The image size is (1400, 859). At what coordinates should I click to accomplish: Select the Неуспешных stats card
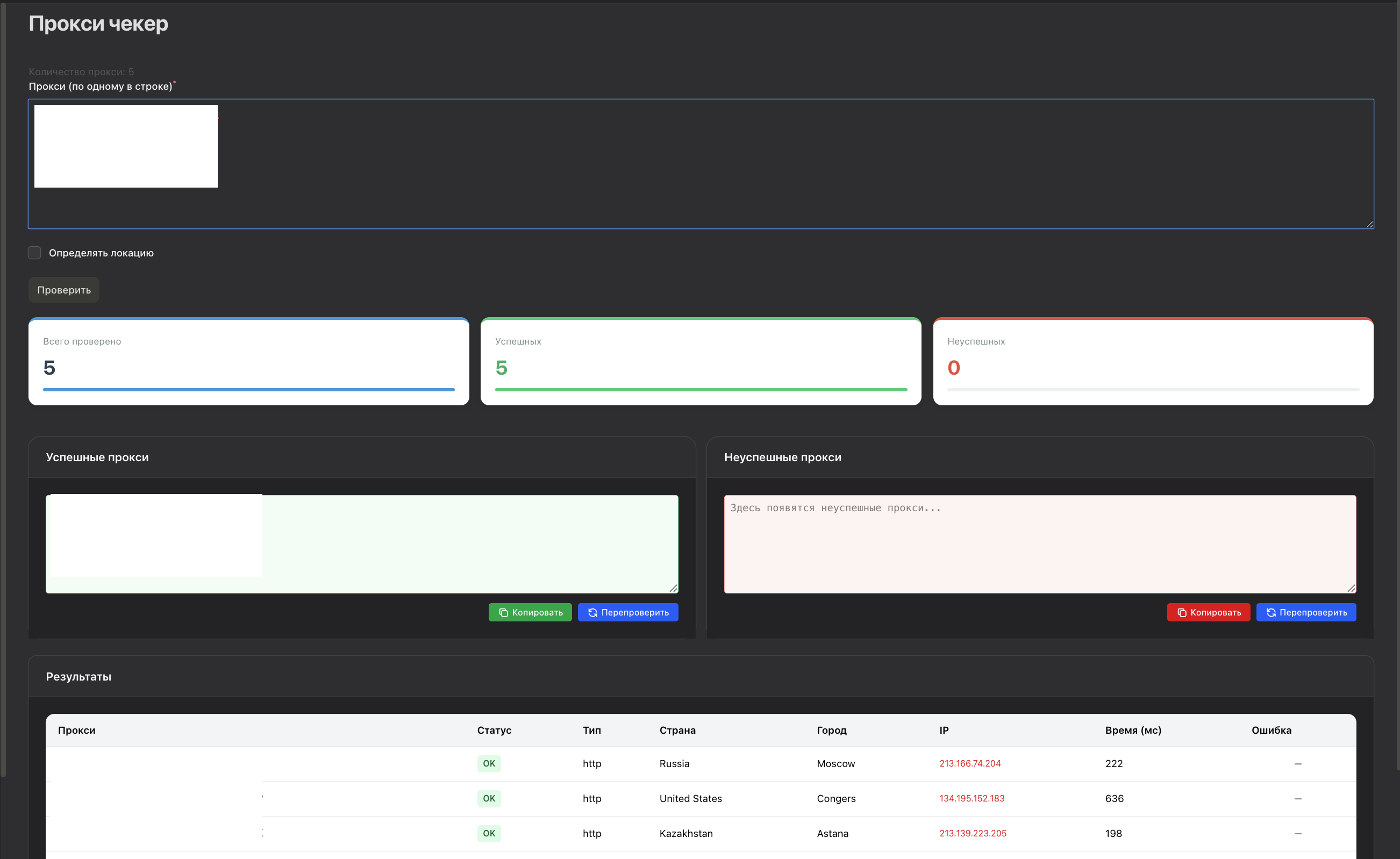(x=1153, y=361)
